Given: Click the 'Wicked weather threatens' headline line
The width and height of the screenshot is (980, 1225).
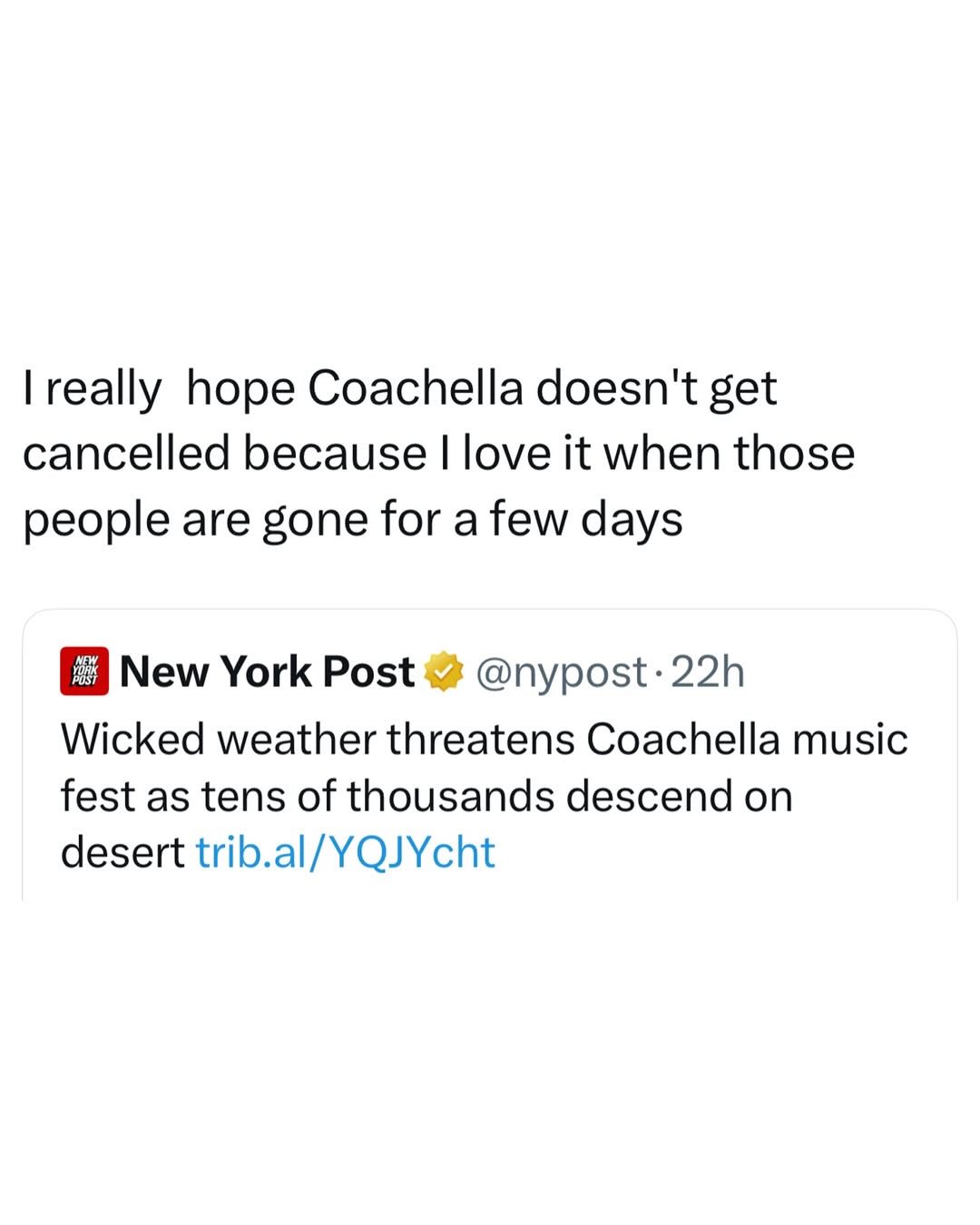Looking at the screenshot, I should click(x=484, y=739).
